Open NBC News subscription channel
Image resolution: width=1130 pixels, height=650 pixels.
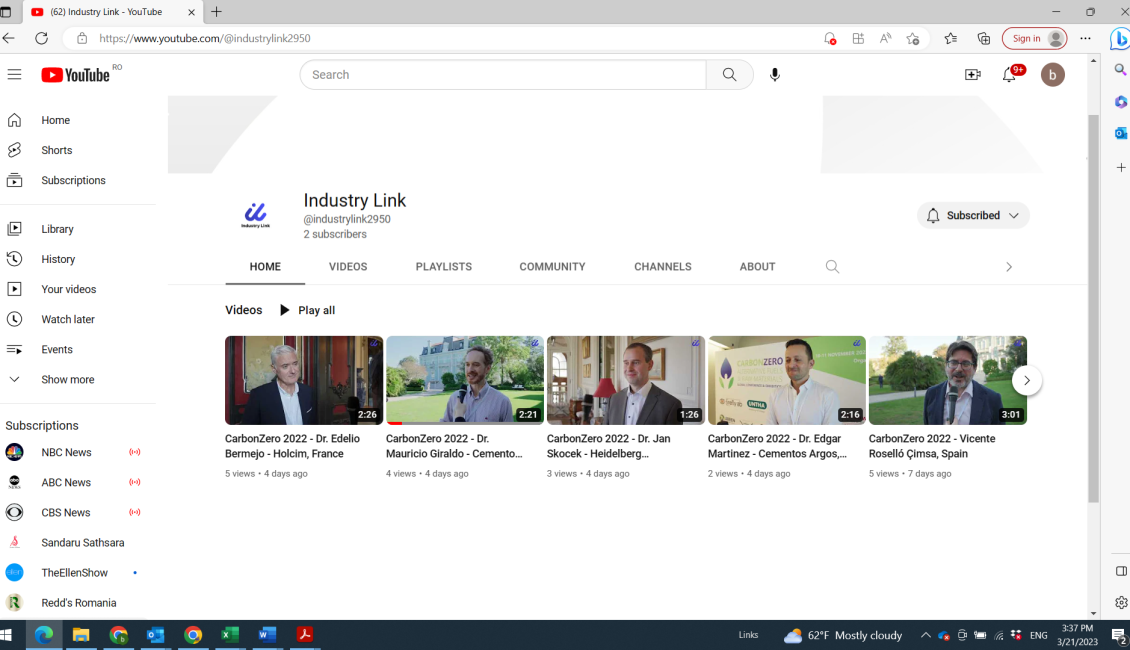[66, 452]
